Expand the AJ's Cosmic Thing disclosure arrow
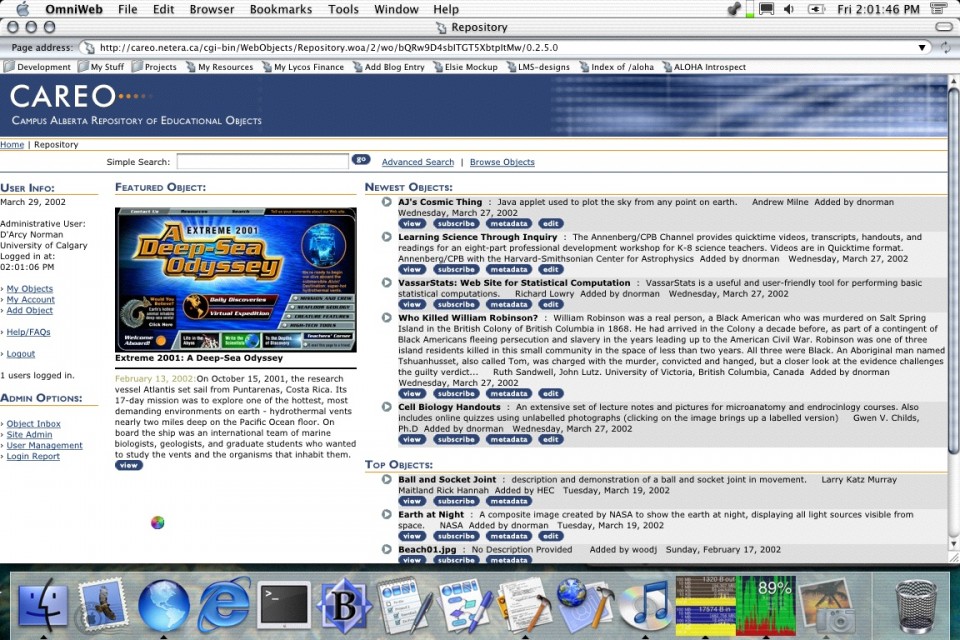The image size is (960, 640). pyautogui.click(x=387, y=202)
